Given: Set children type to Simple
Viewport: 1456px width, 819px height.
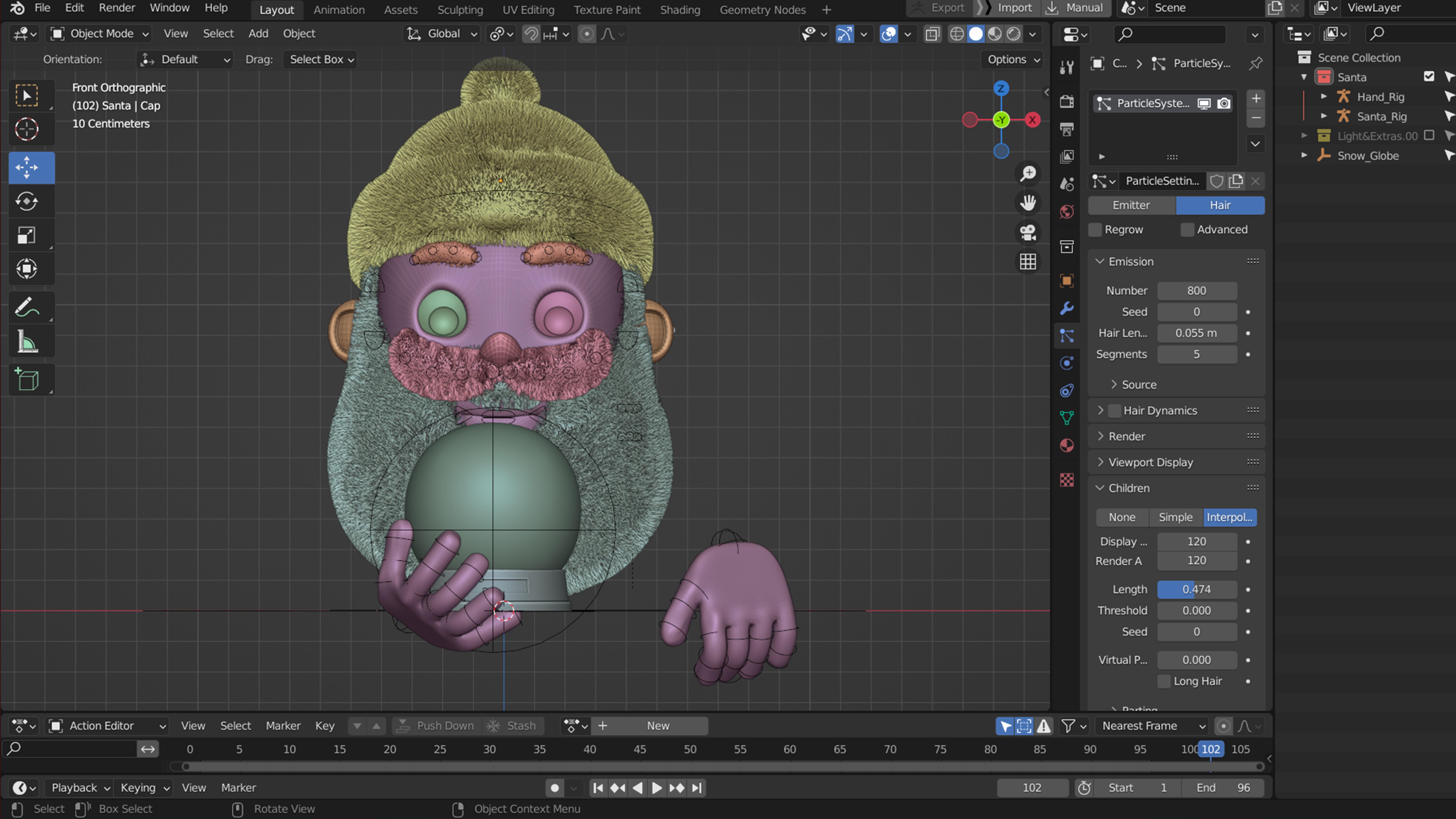Looking at the screenshot, I should (1176, 518).
